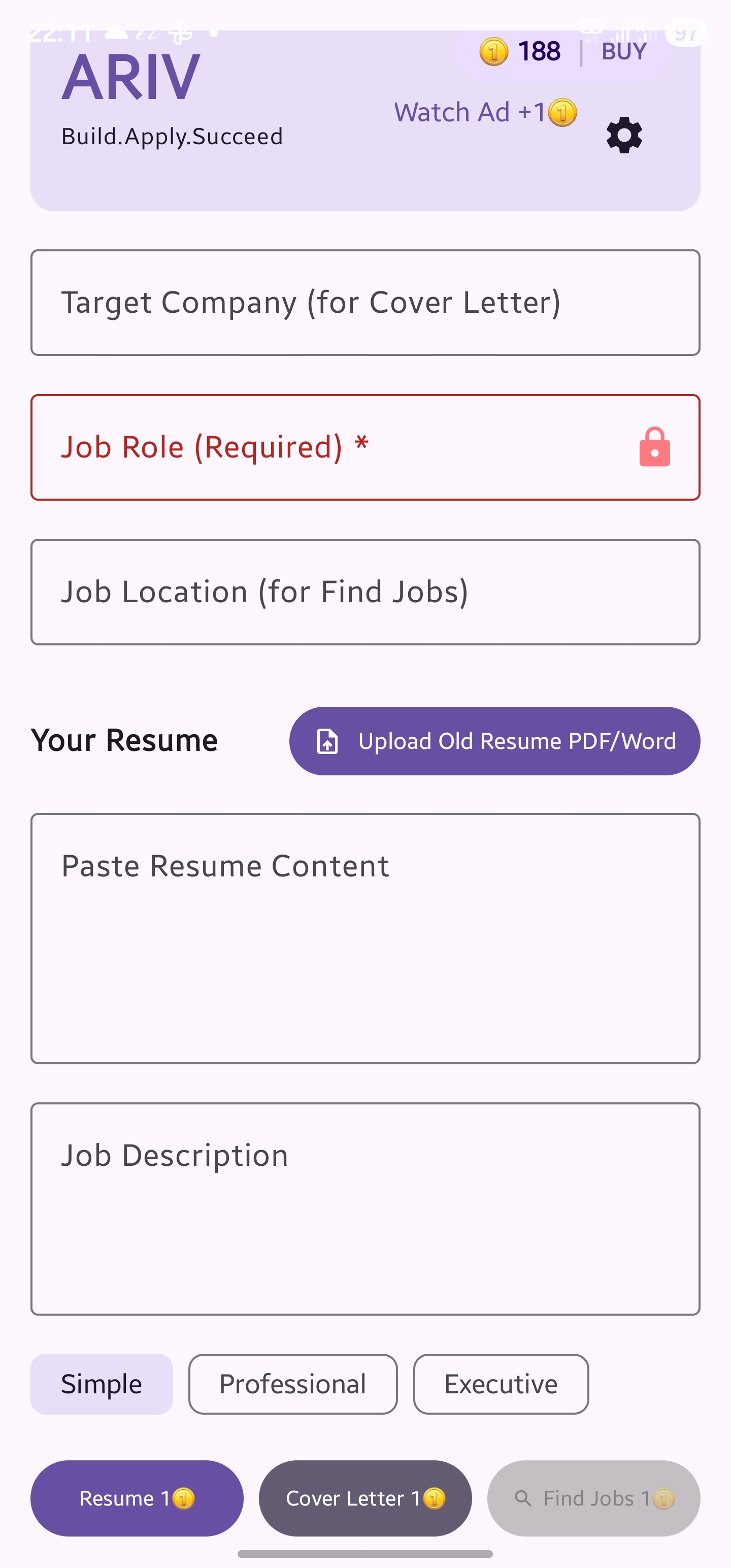Tap the coin icon on Cover Letter button
The image size is (731, 1568).
[x=434, y=1498]
